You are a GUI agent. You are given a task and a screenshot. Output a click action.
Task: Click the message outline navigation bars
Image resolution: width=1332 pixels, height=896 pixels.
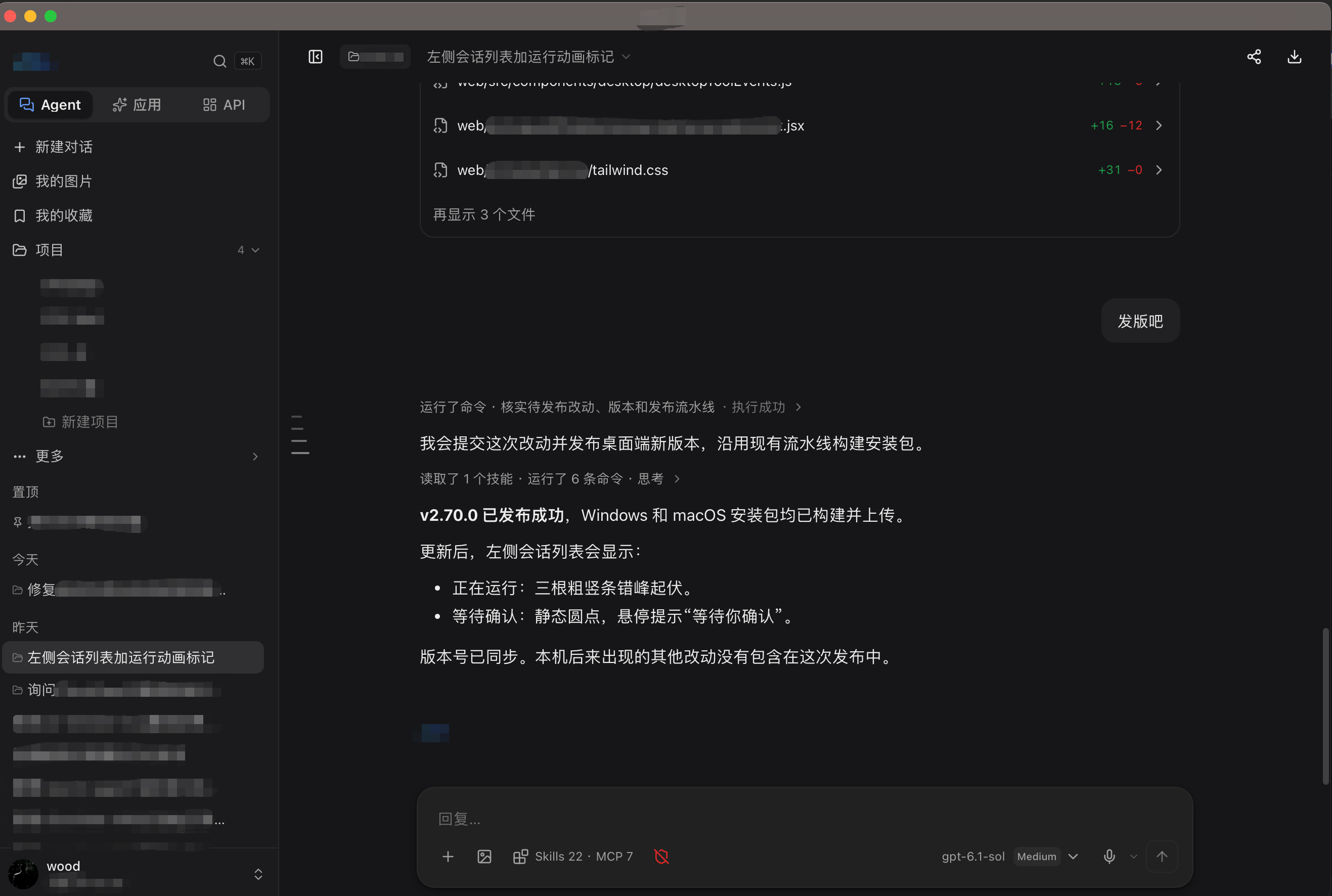coord(299,434)
